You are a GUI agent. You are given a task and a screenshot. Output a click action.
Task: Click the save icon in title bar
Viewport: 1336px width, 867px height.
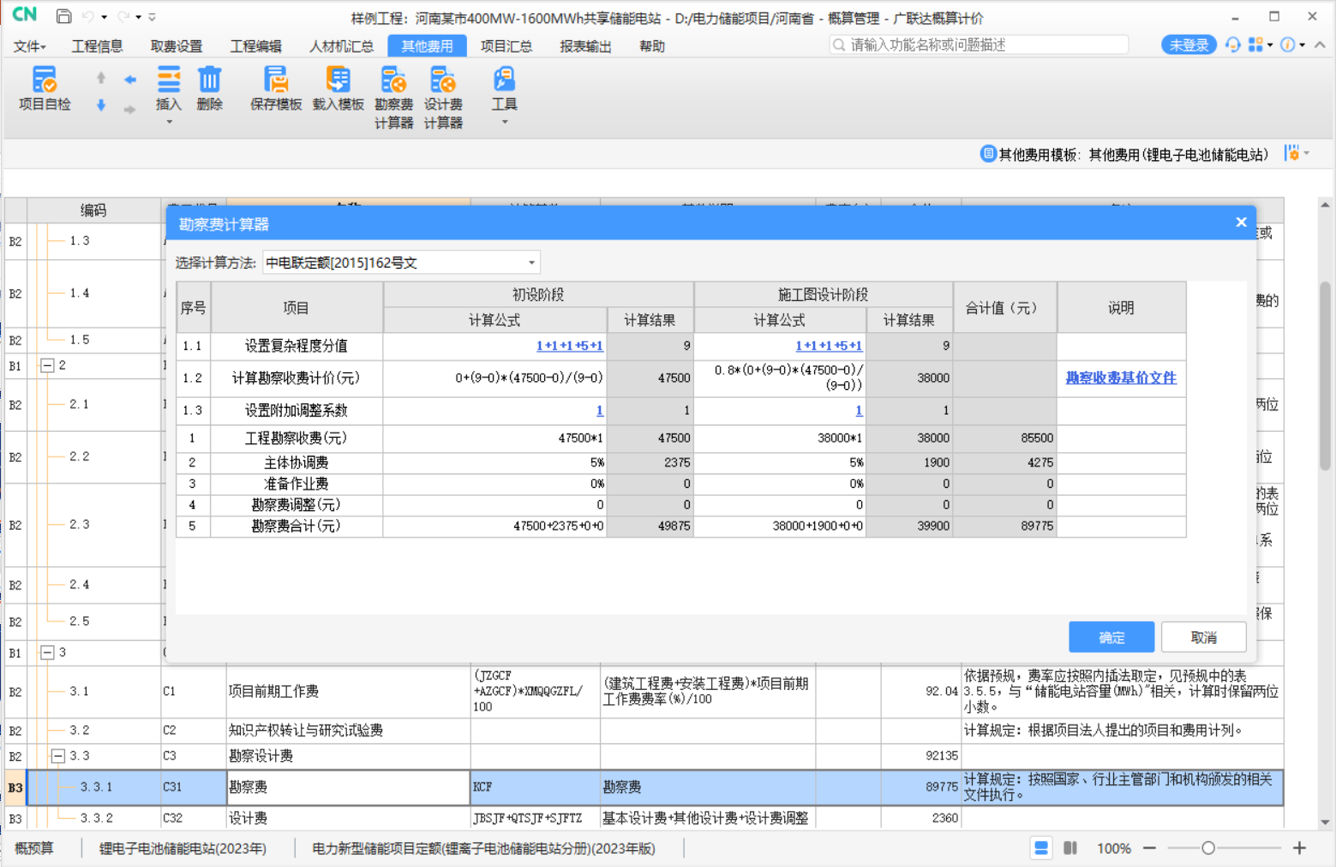[63, 16]
